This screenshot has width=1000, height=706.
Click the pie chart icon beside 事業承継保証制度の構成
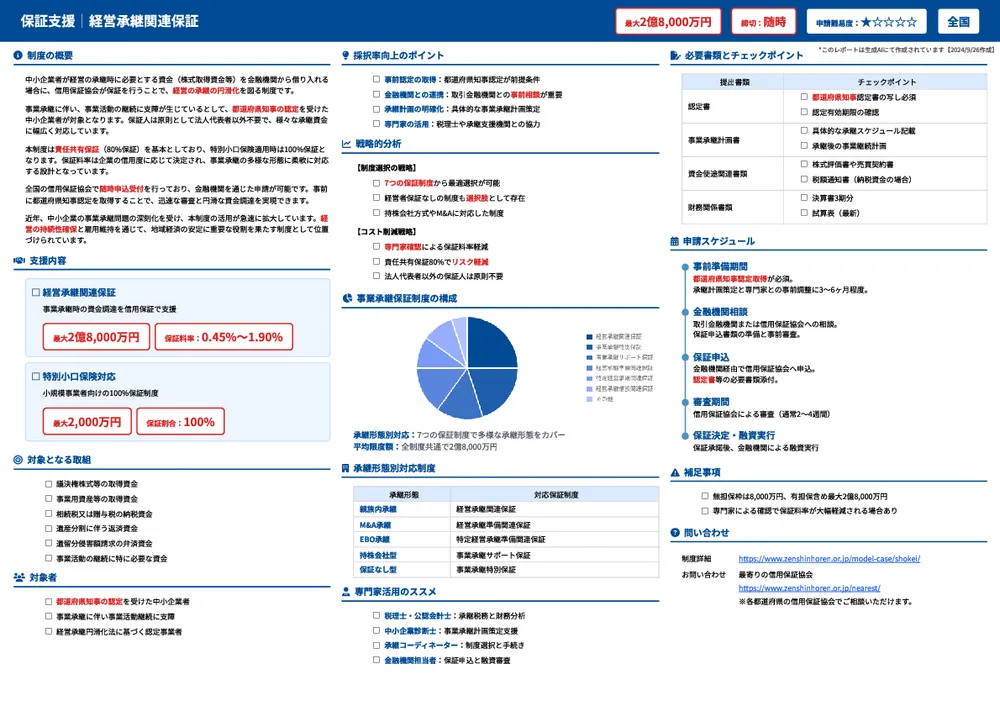pyautogui.click(x=345, y=298)
